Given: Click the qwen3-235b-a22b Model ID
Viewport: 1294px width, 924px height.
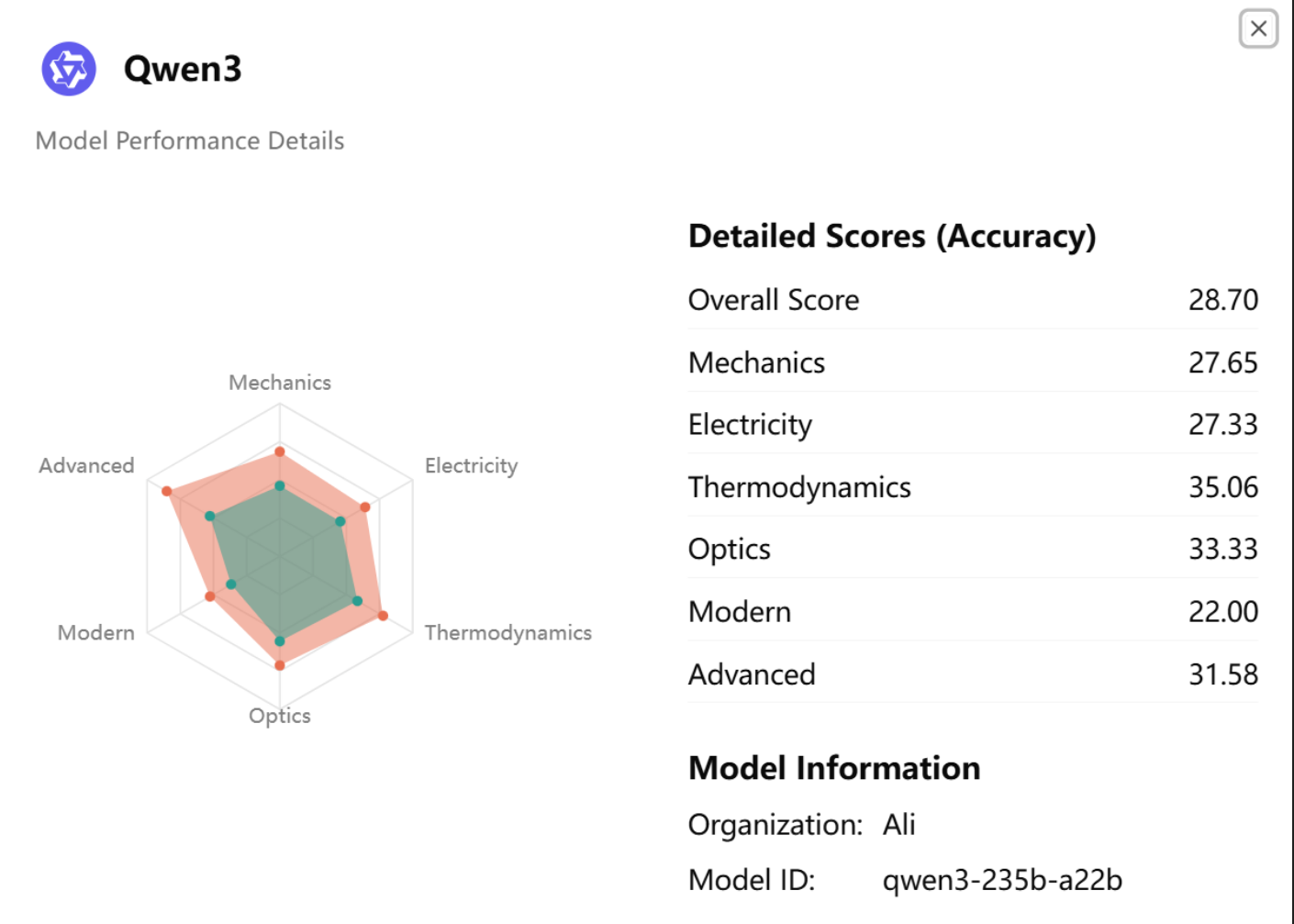Looking at the screenshot, I should [x=1001, y=879].
